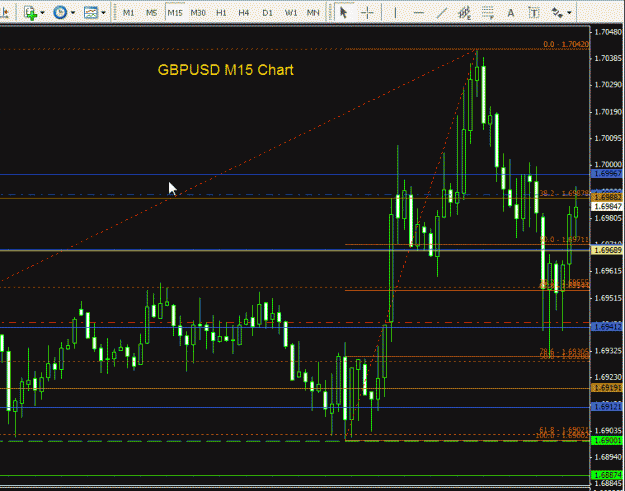
Task: Switch chart to H4 timeframe
Action: (x=244, y=13)
